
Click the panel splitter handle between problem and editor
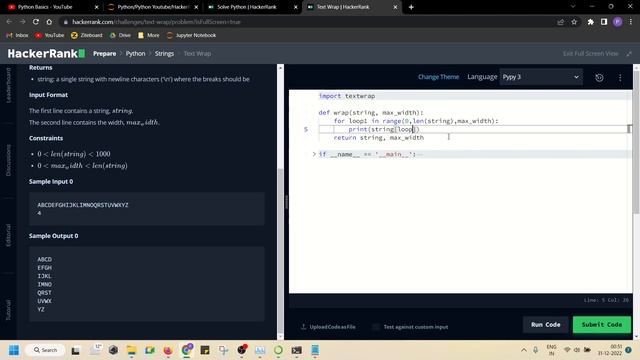pos(287,202)
